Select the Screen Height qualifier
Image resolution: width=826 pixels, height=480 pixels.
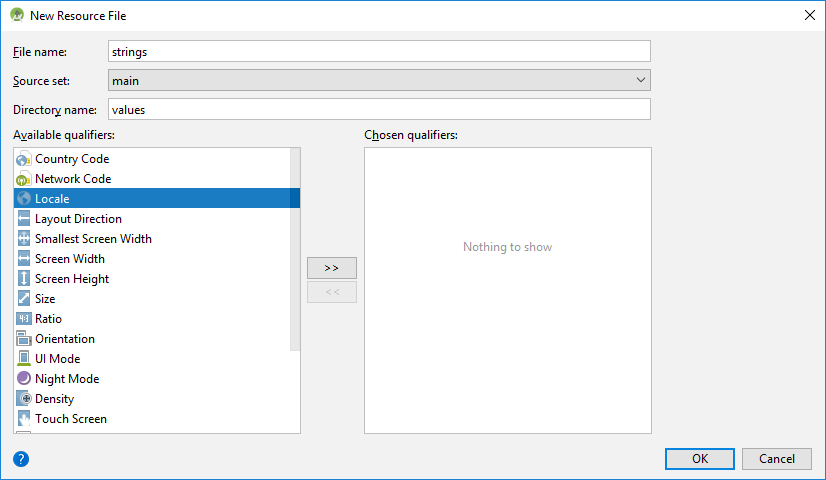pos(72,279)
